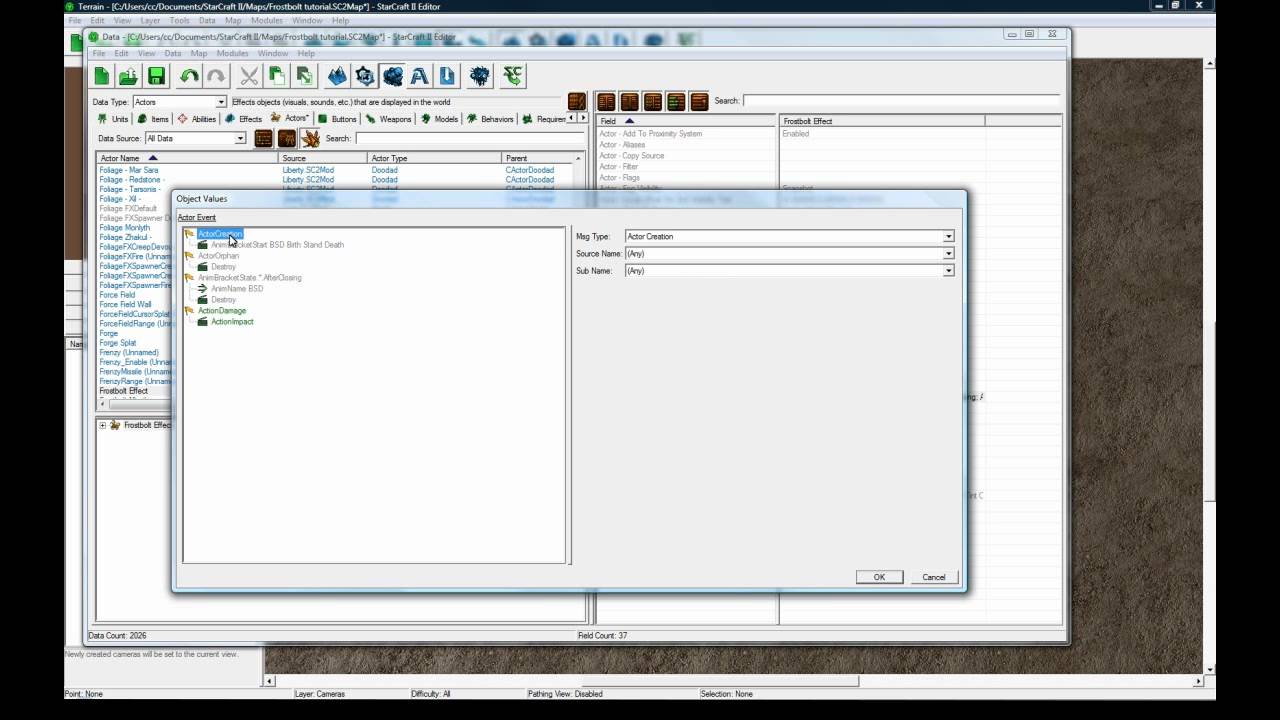Screen dimensions: 1280x720
Task: Switch to the Weapons tab
Action: [x=388, y=119]
